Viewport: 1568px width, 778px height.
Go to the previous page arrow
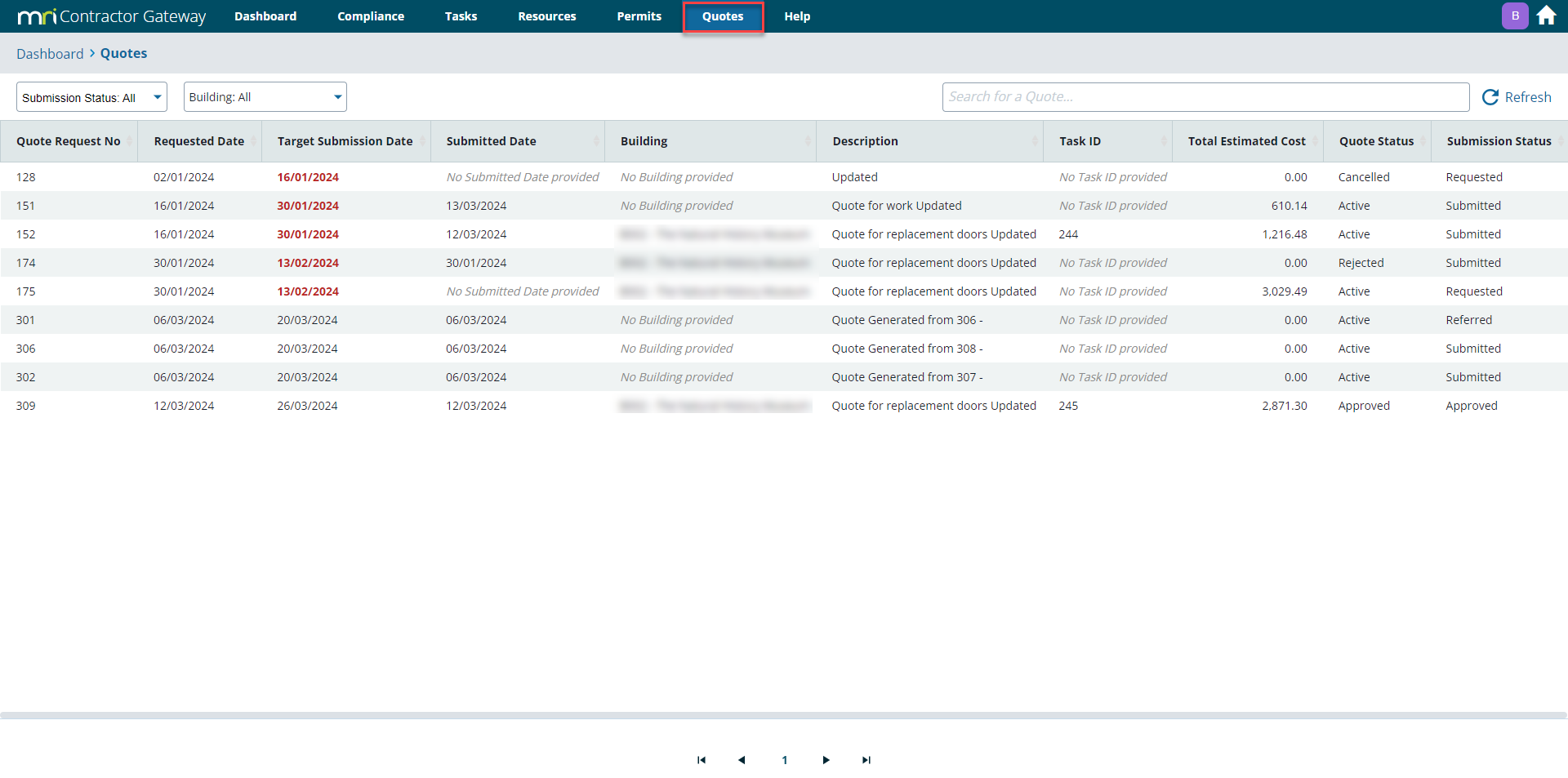point(742,760)
